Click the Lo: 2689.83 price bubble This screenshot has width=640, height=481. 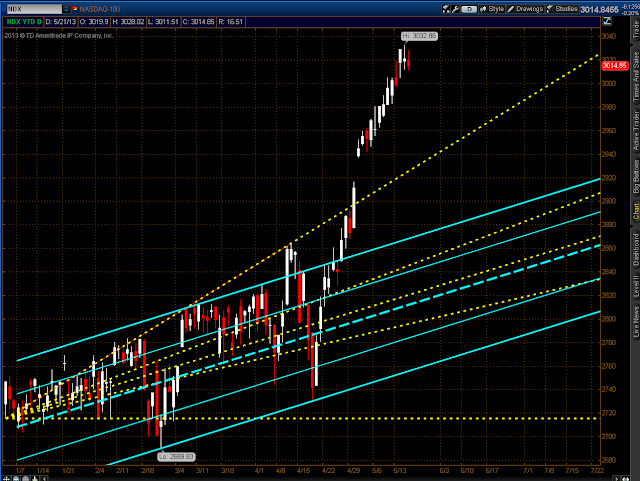tap(176, 457)
